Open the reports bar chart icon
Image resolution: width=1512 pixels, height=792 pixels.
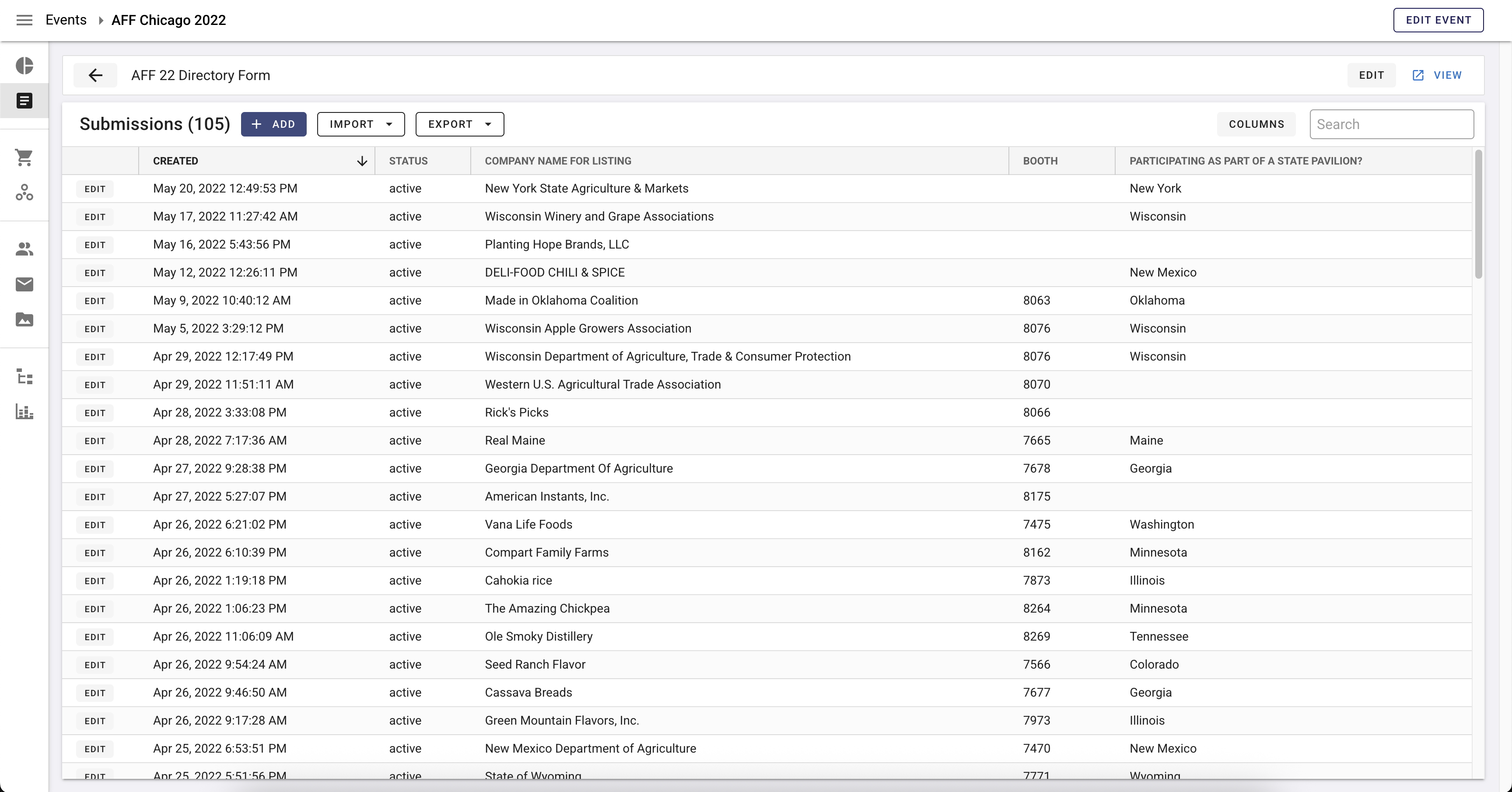coord(24,412)
